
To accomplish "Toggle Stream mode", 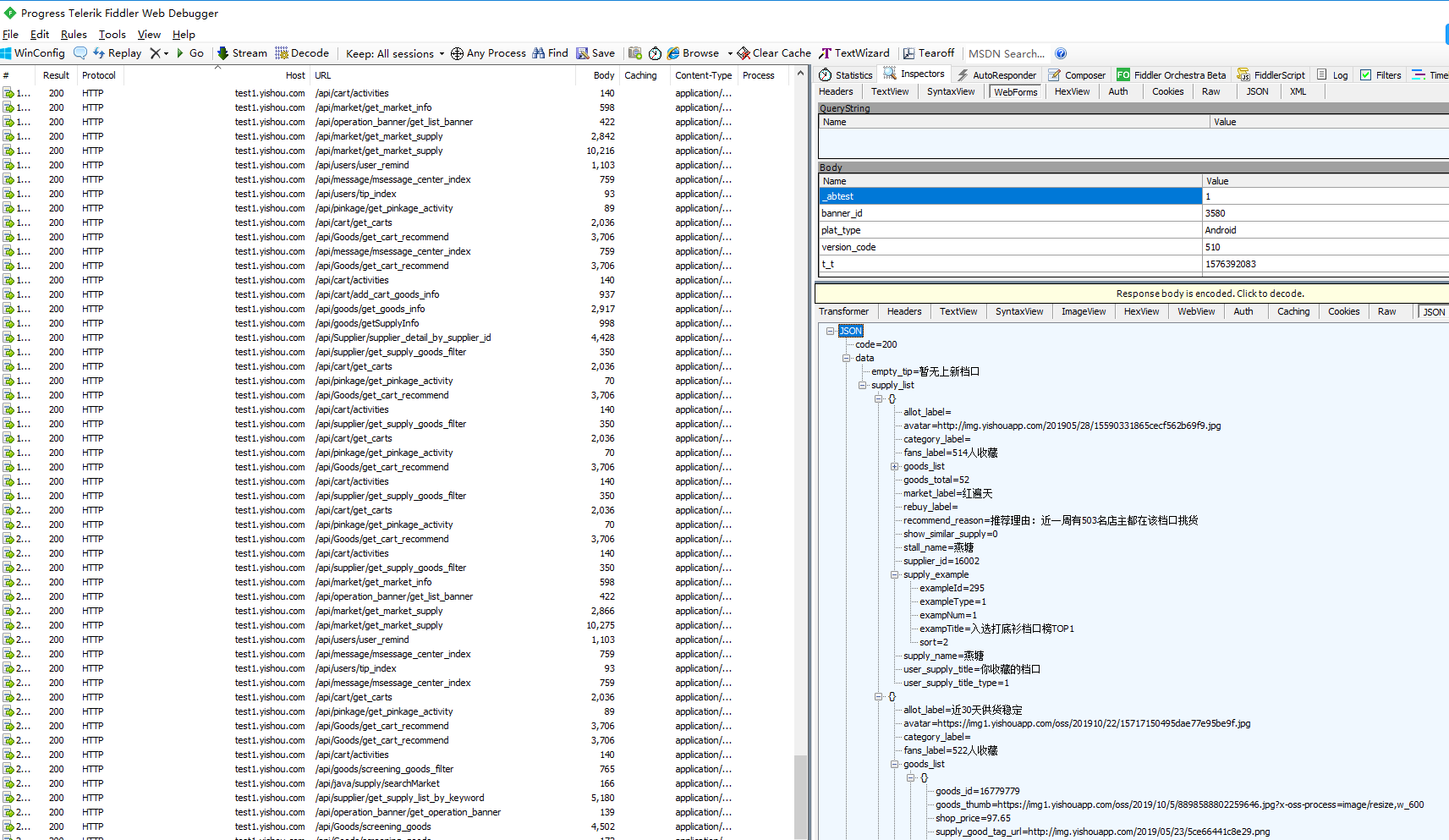I will point(242,53).
